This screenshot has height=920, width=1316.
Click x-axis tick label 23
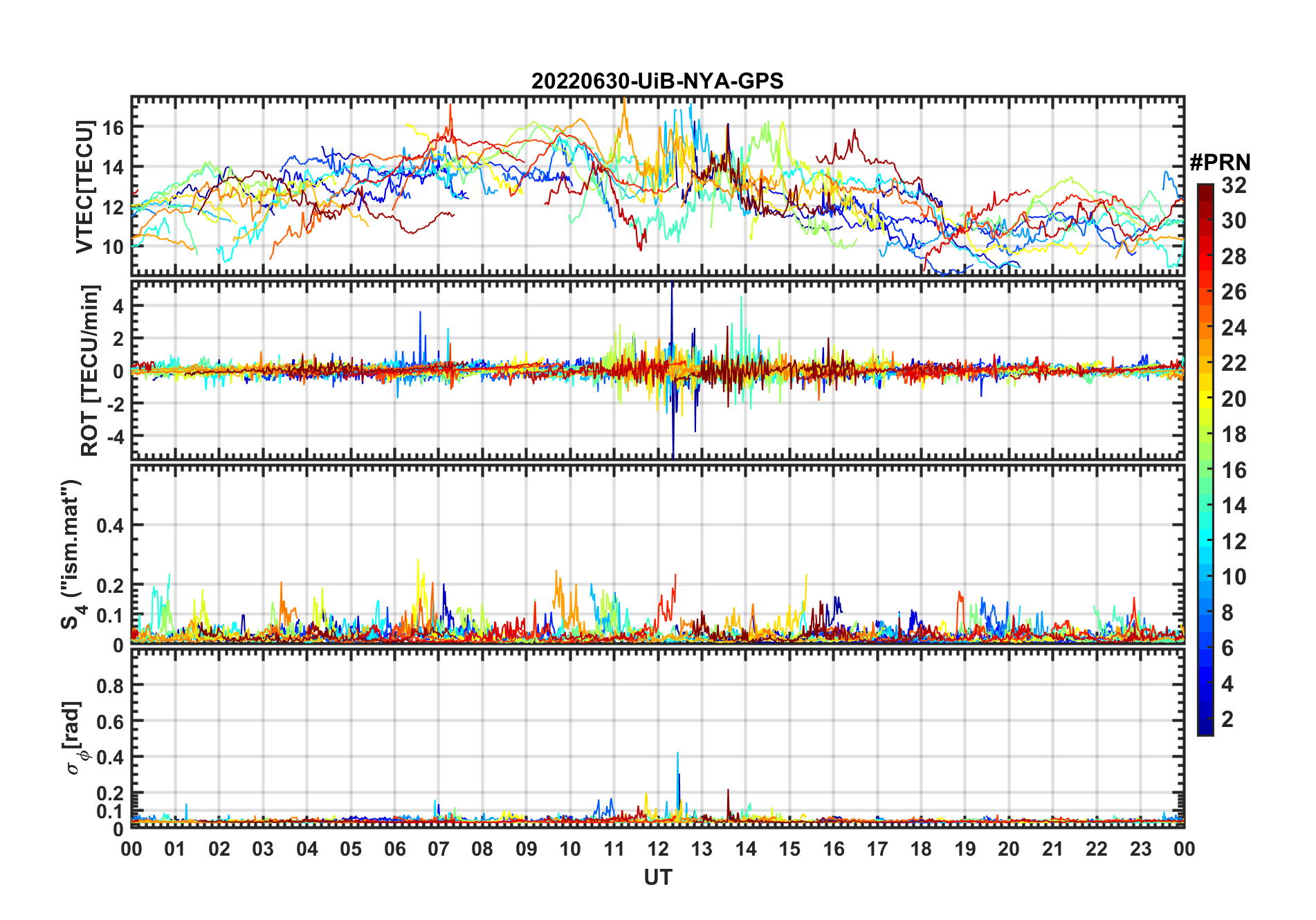[1140, 849]
